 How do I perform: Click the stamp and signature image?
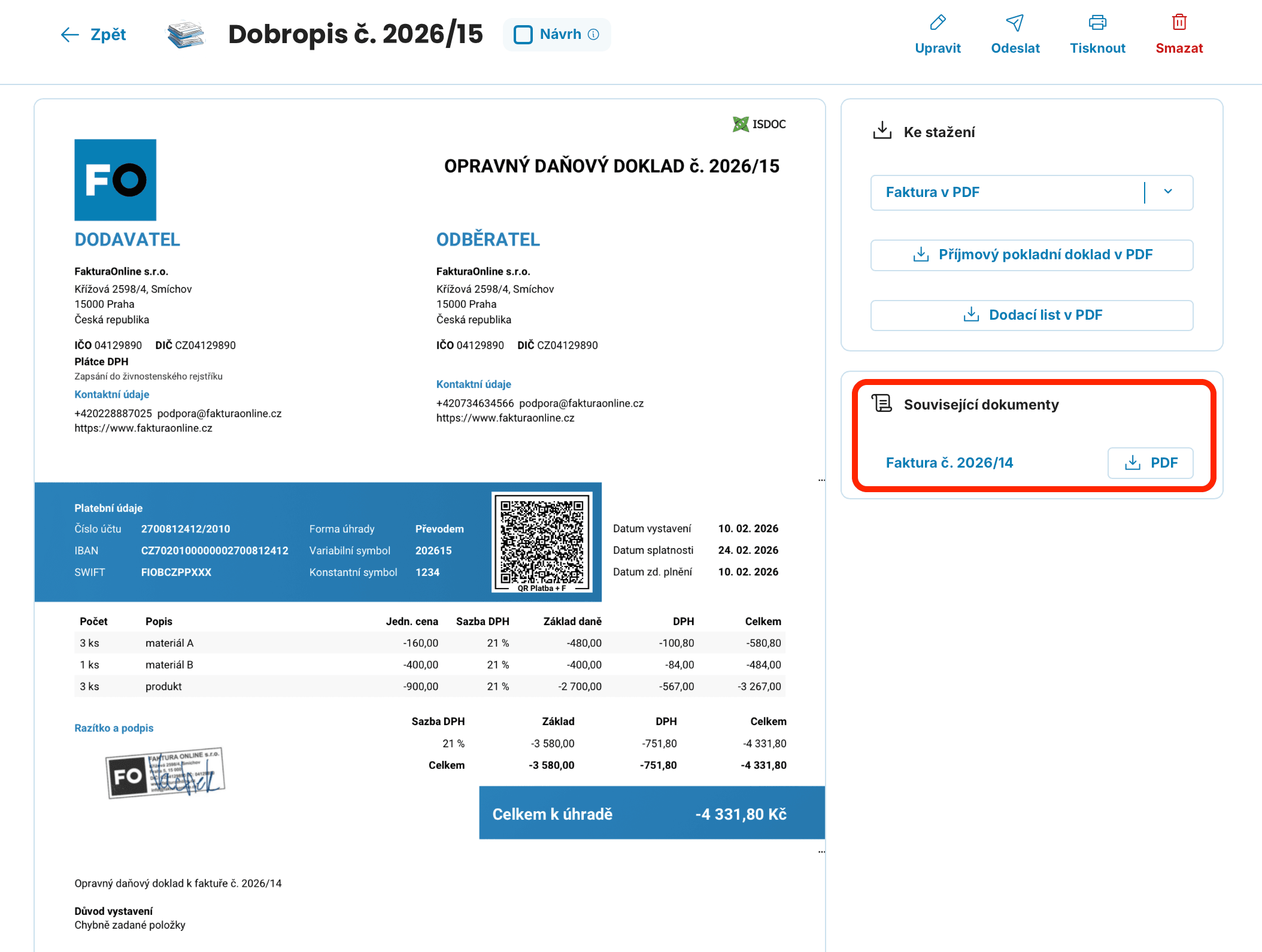(x=165, y=773)
